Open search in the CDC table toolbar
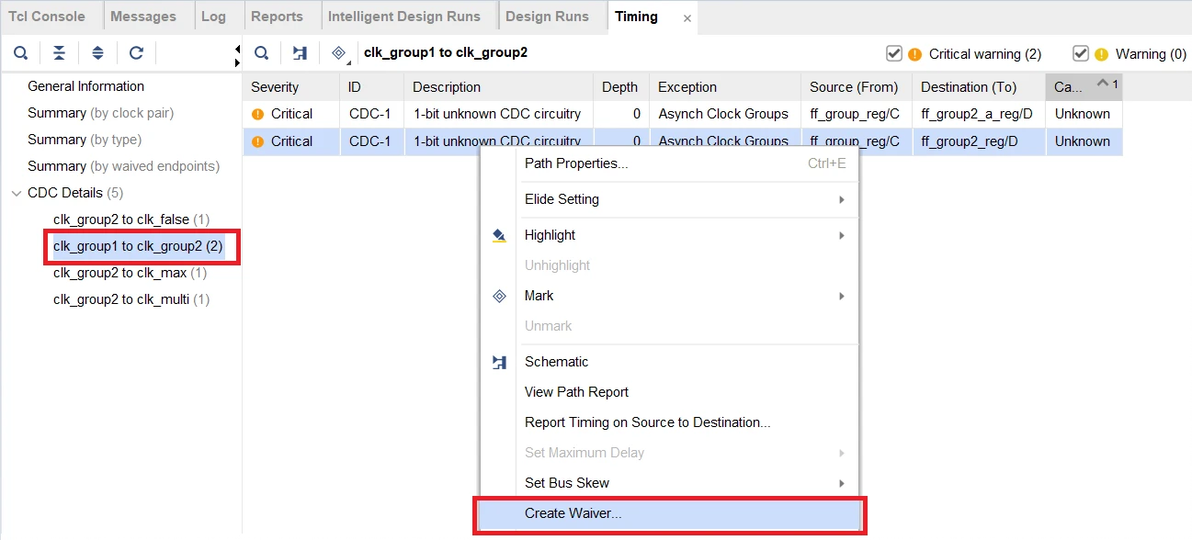Screen dimensions: 1192x540 click(x=261, y=53)
